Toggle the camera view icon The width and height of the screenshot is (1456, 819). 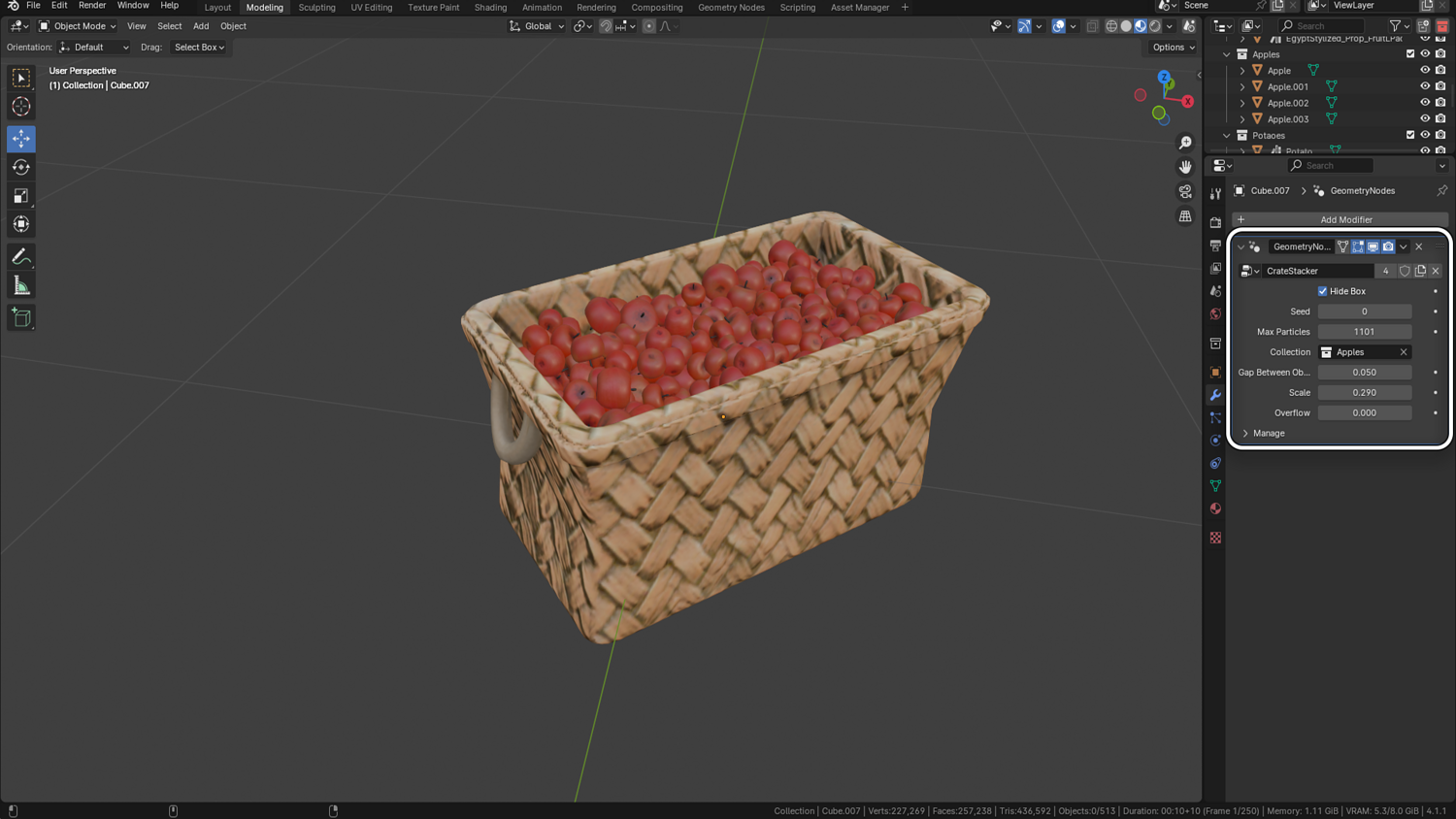tap(1185, 192)
